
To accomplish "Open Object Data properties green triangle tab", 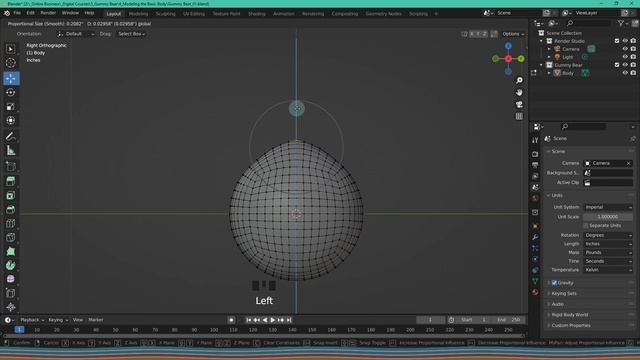I will 535,281.
